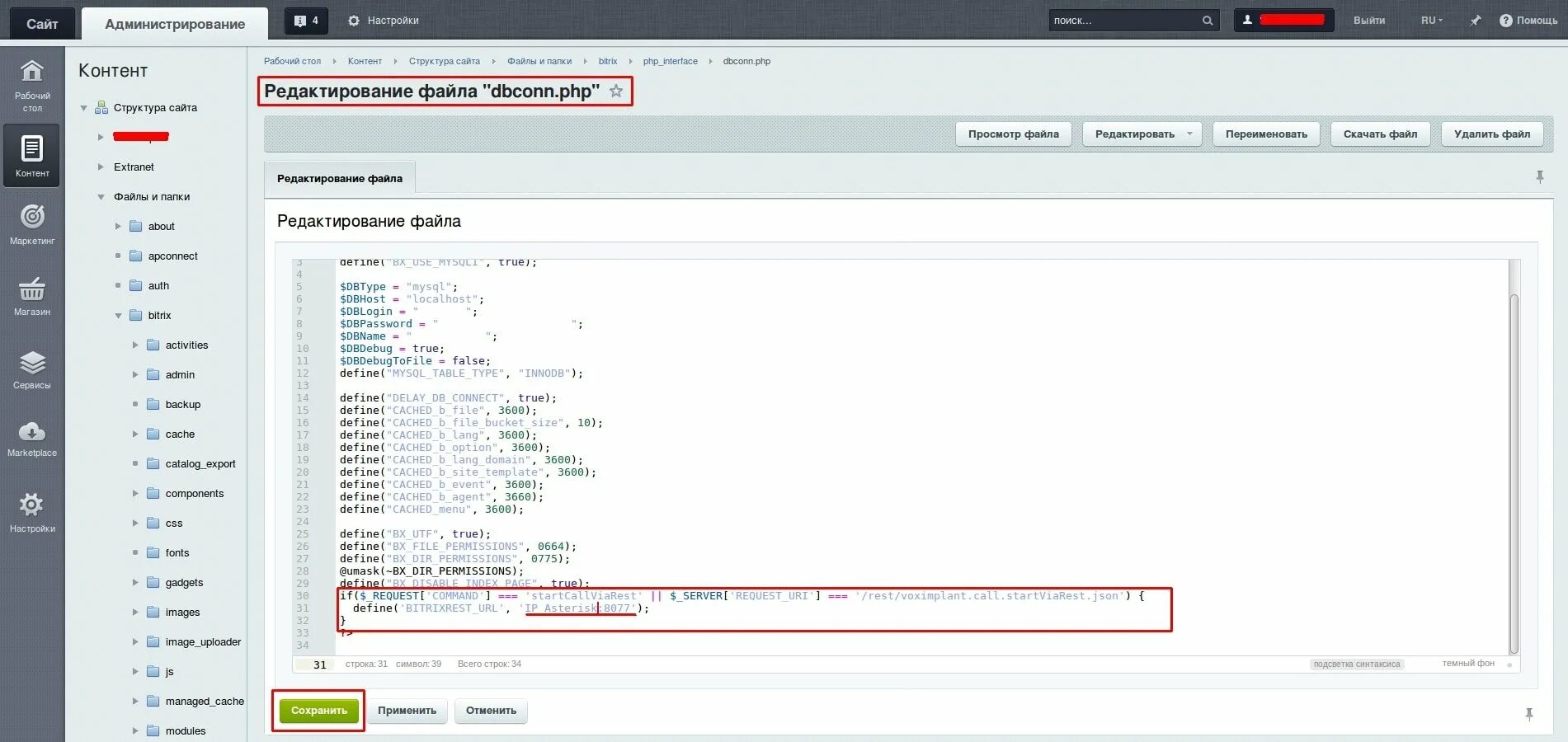
Task: Switch to the Сайт tab
Action: [42, 24]
